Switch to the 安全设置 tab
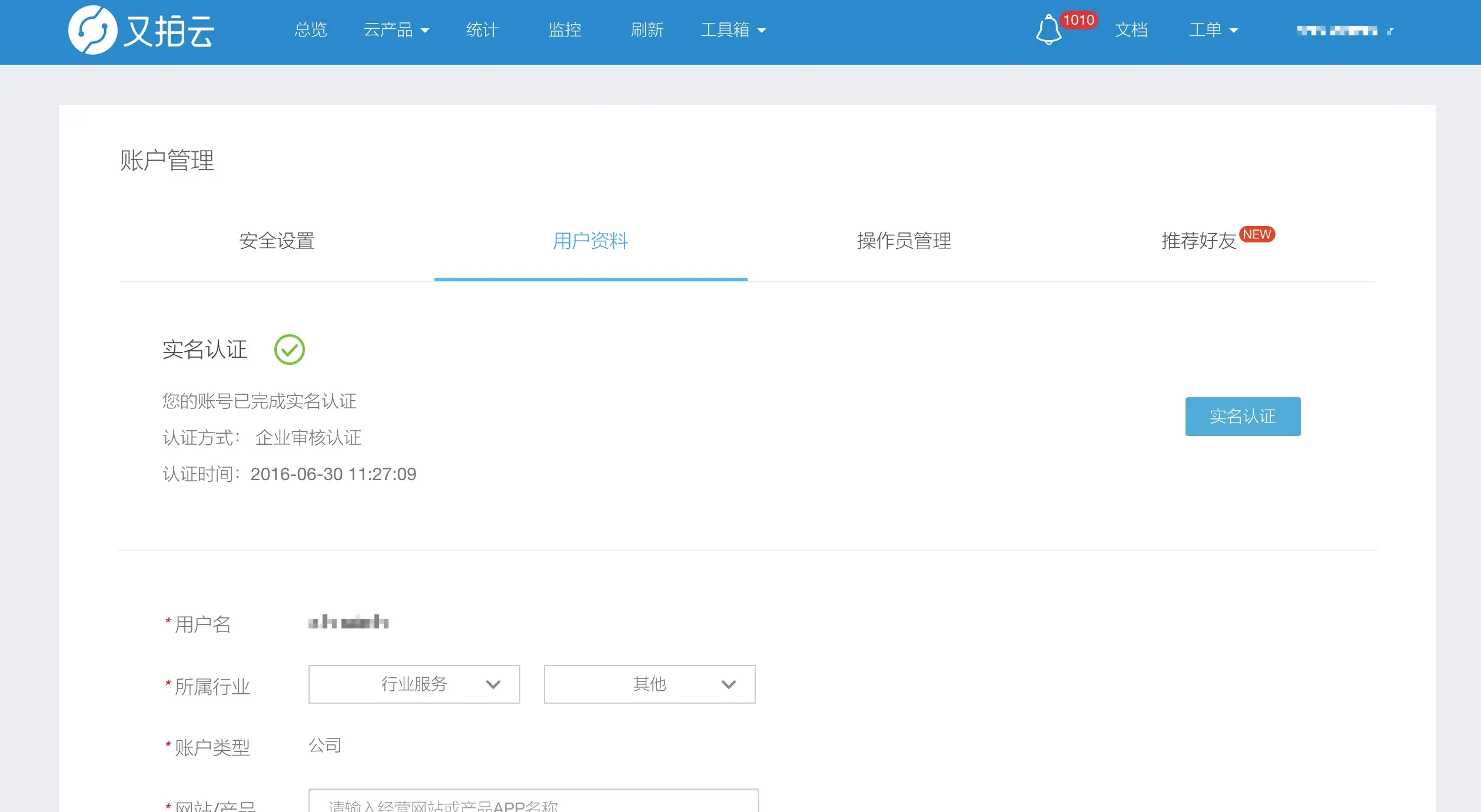The height and width of the screenshot is (812, 1481). pyautogui.click(x=277, y=241)
